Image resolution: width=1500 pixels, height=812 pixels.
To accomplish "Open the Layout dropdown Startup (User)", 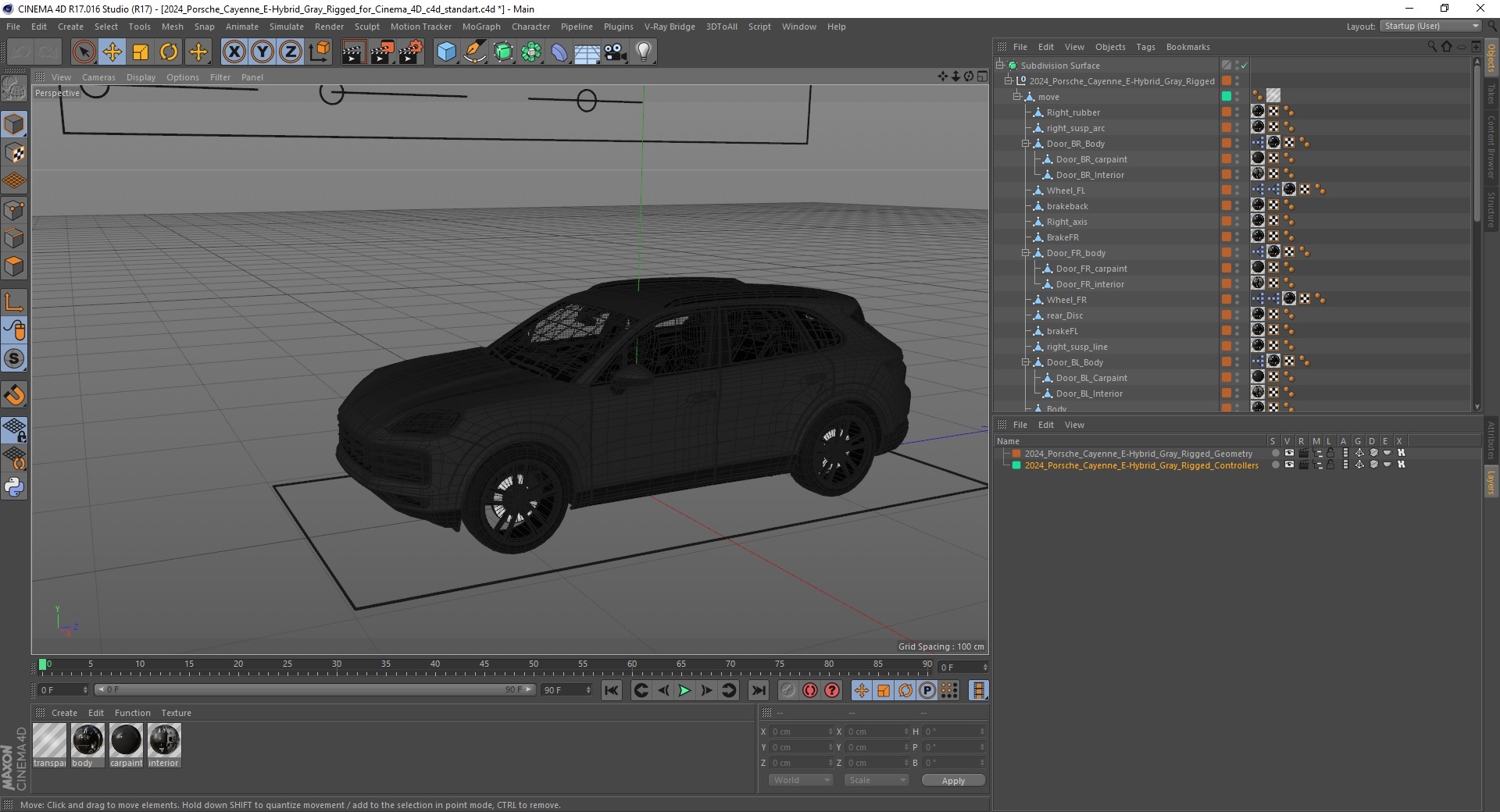I will pyautogui.click(x=1430, y=26).
